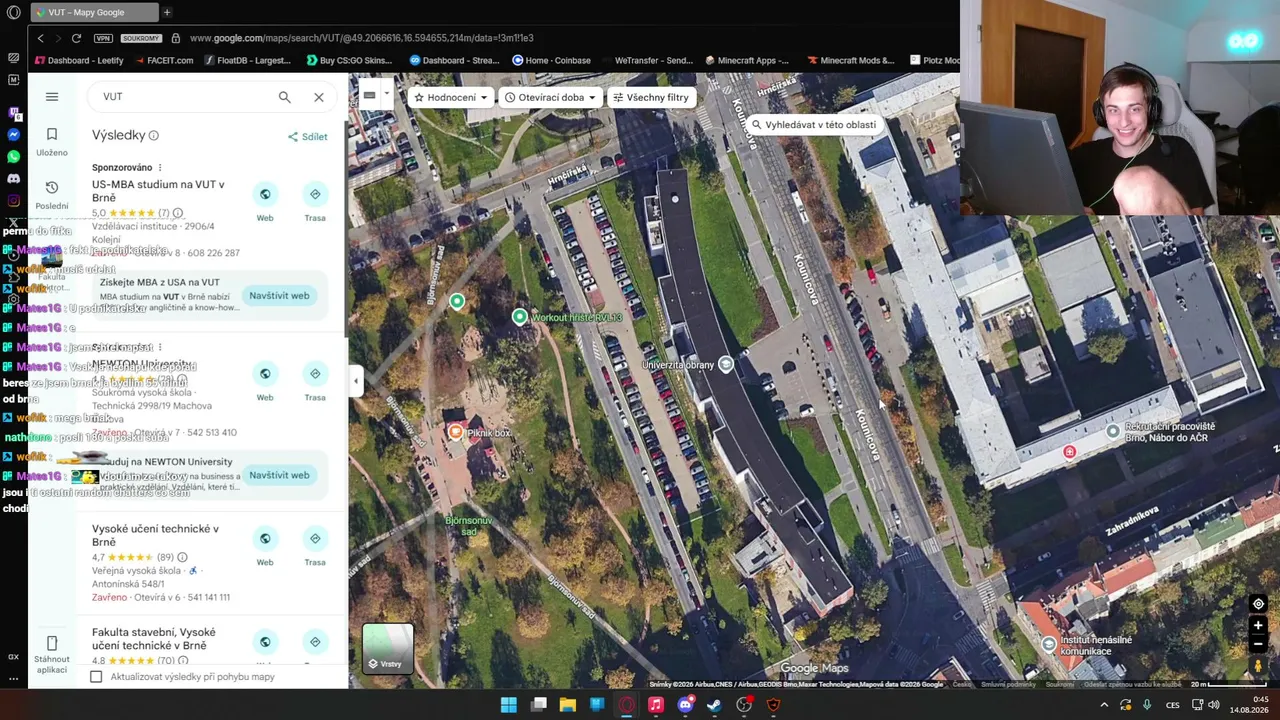Click the Univerzita obrany map marker
Image resolution: width=1280 pixels, height=720 pixels.
click(x=726, y=364)
